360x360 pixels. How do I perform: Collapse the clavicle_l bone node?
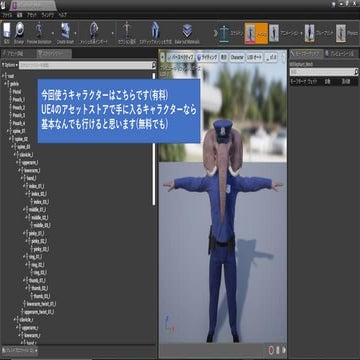click(x=16, y=155)
